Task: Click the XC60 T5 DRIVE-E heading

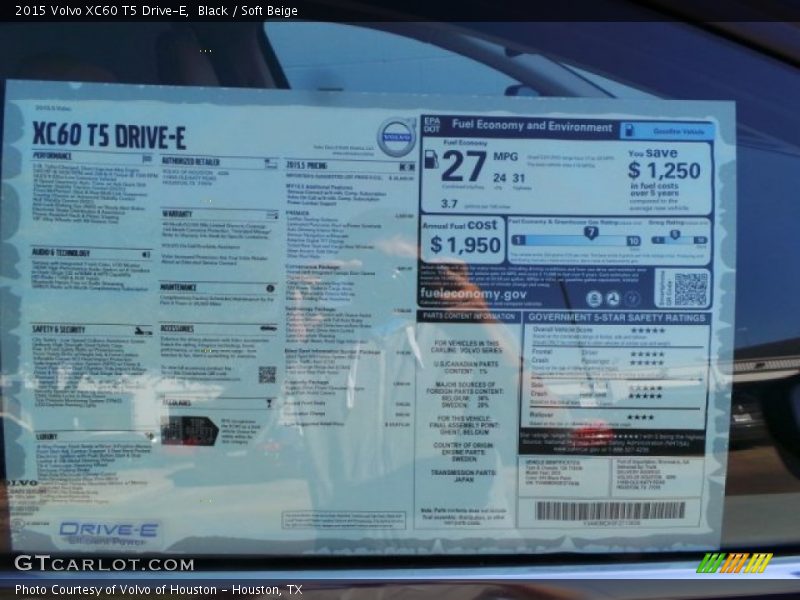Action: click(x=109, y=136)
